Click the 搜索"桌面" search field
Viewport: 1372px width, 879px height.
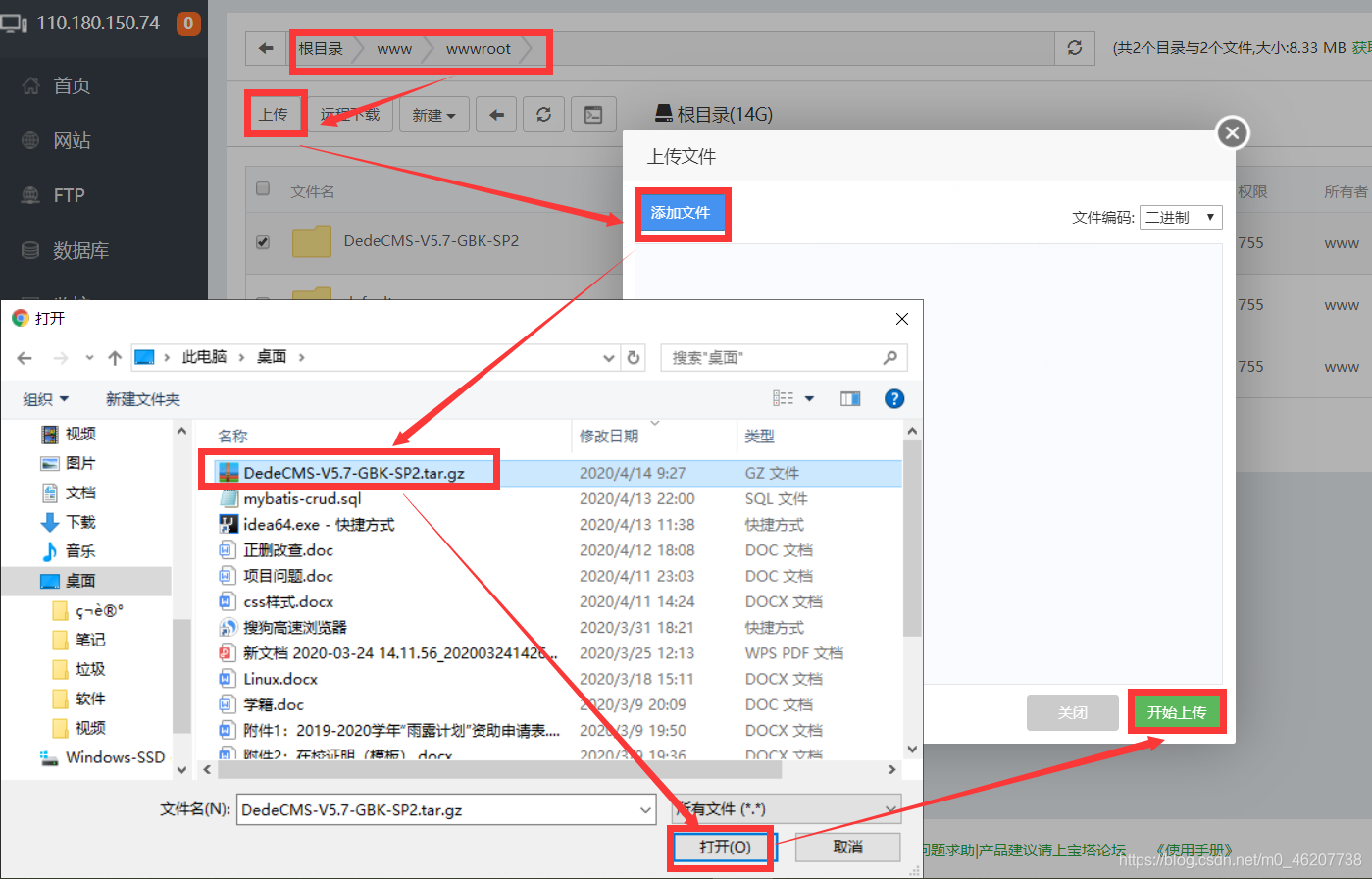[x=784, y=358]
